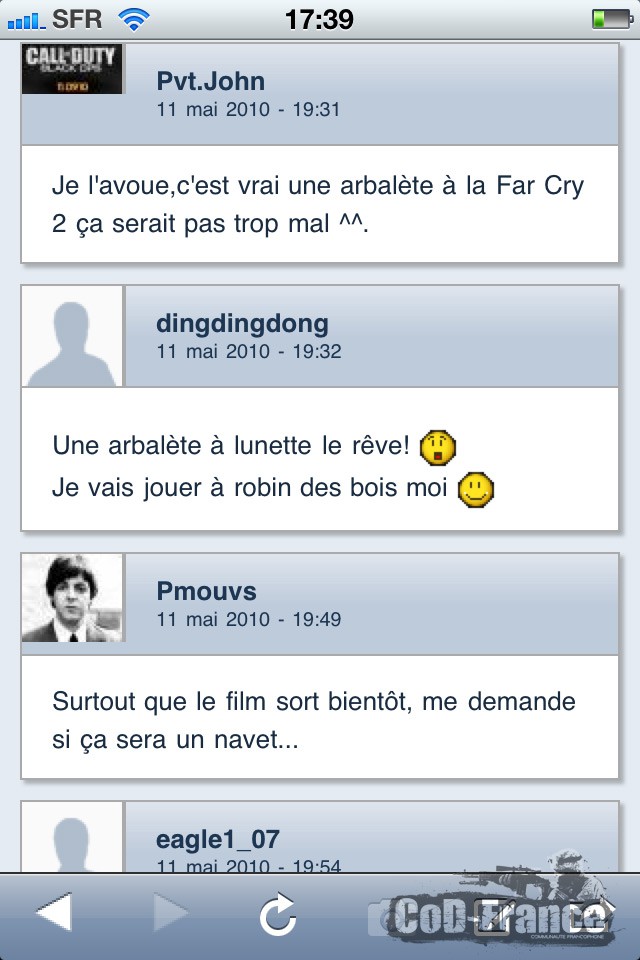Open eagle1_07 username link
This screenshot has width=640, height=960.
coord(218,839)
